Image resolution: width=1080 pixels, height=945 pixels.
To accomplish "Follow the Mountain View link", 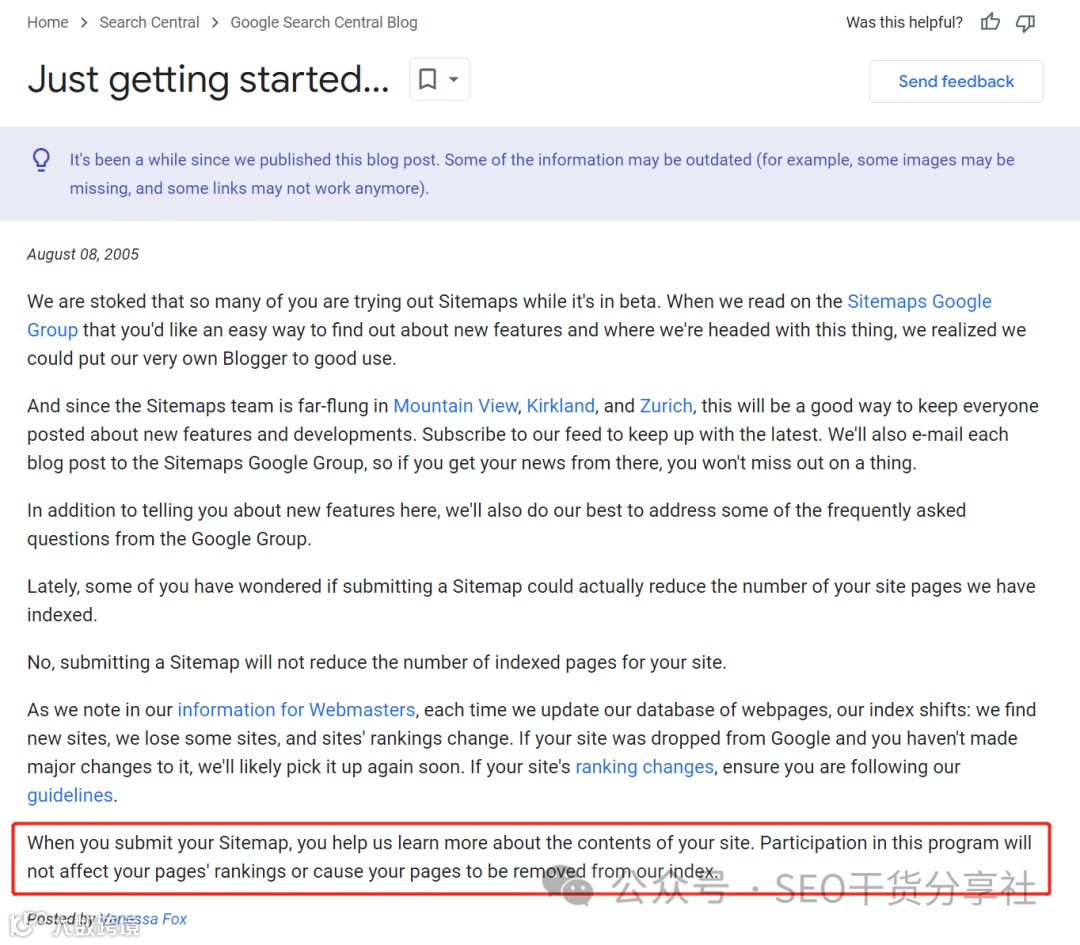I will pos(455,406).
